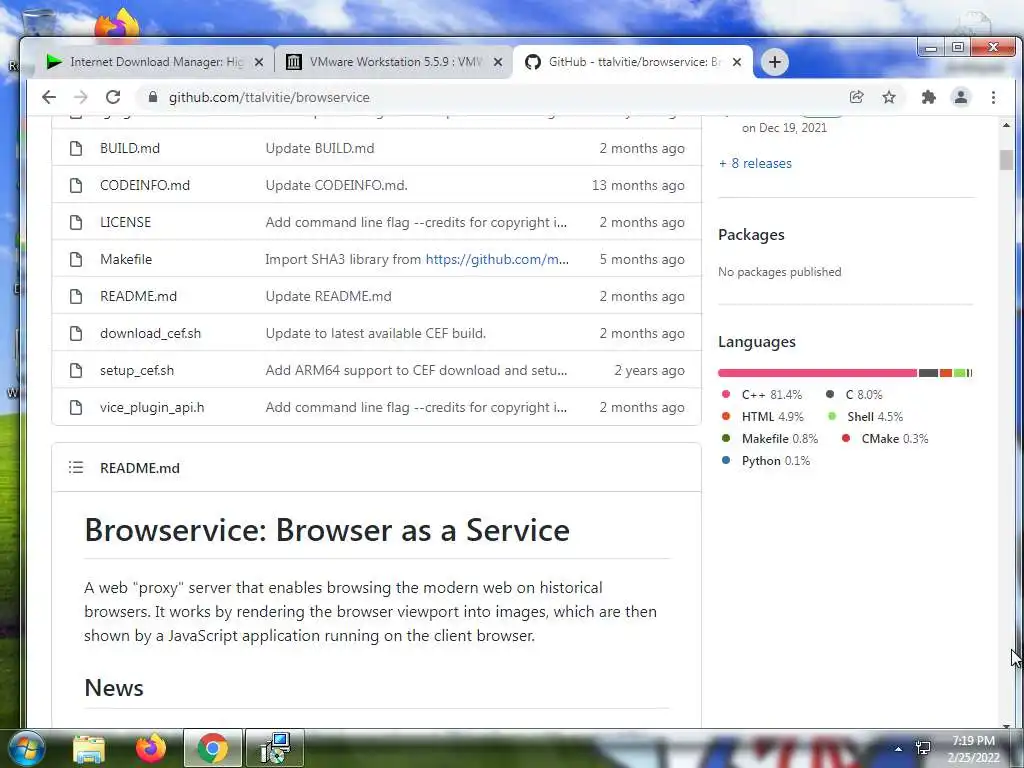
Task: Open Windows Explorer from the taskbar
Action: (x=89, y=749)
